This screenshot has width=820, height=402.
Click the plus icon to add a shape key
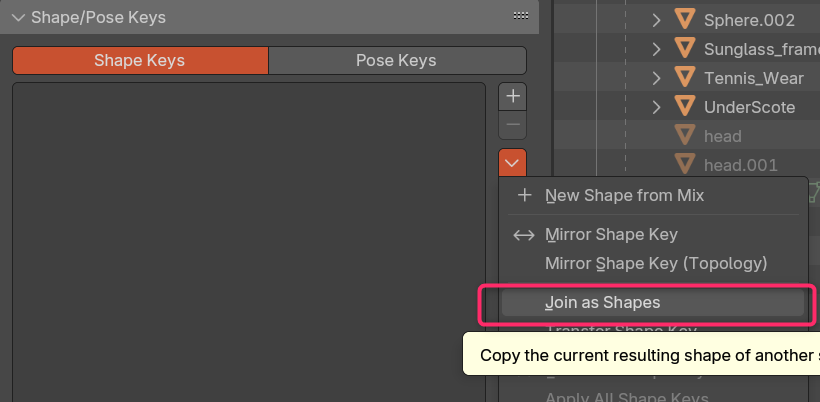coord(512,96)
